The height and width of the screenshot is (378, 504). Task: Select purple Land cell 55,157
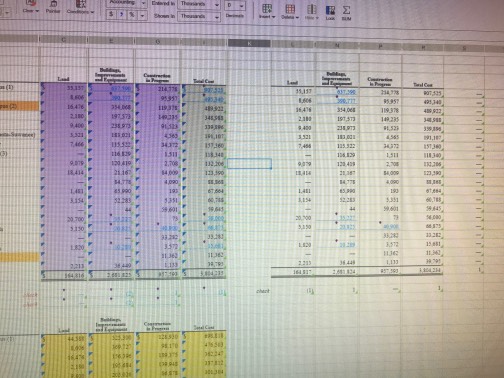[x=64, y=88]
